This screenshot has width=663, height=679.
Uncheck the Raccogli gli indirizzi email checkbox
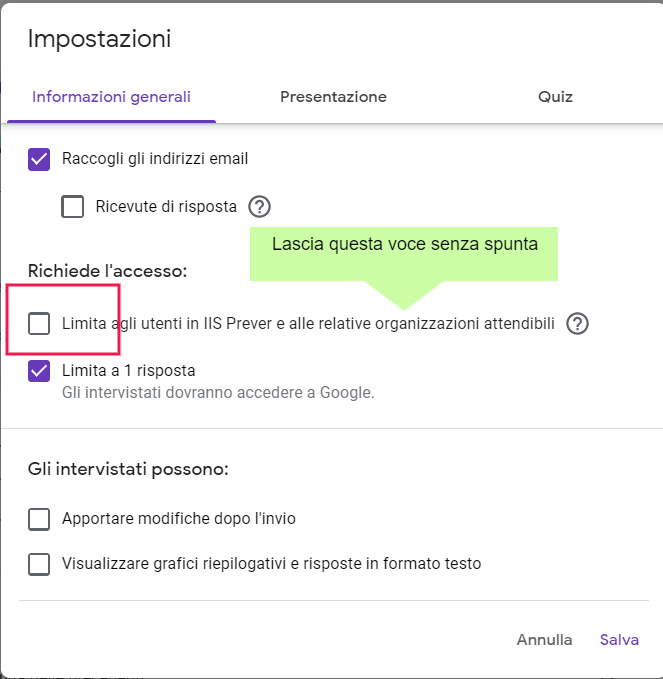pos(39,158)
